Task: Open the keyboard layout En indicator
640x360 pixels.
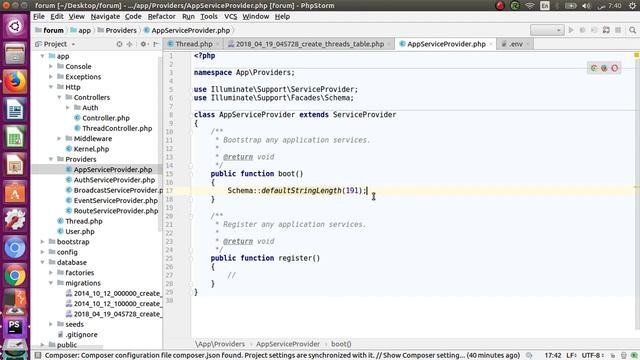Action: [x=545, y=6]
